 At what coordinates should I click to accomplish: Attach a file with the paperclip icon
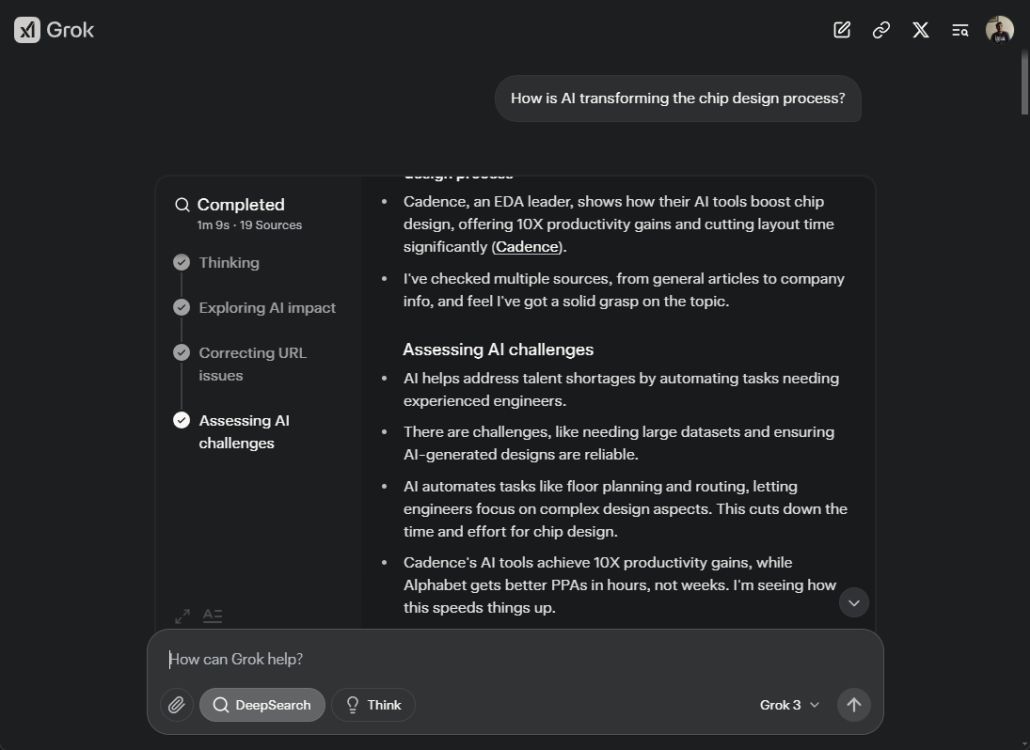177,704
